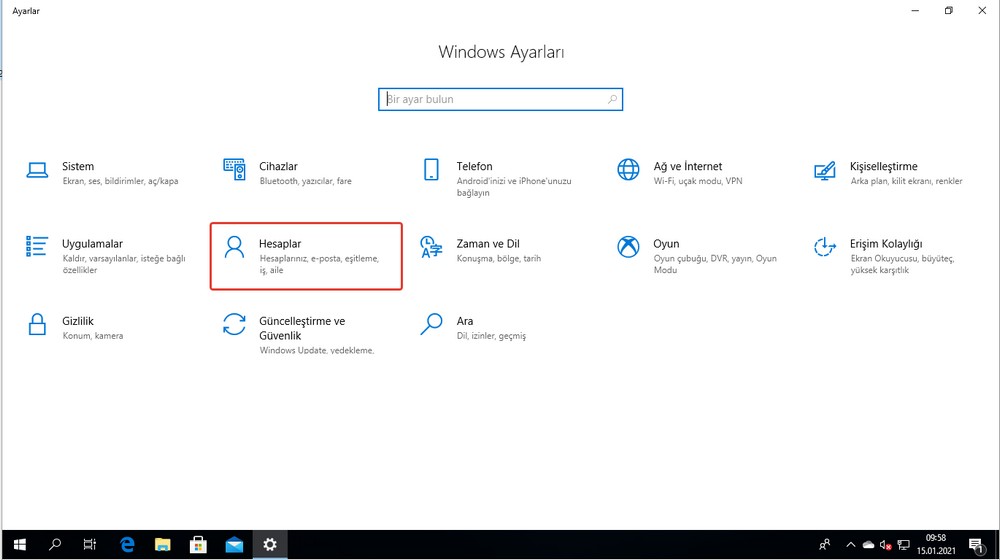
Task: Open Güncelleştirme ve Güvenlik sync icon
Action: point(234,324)
